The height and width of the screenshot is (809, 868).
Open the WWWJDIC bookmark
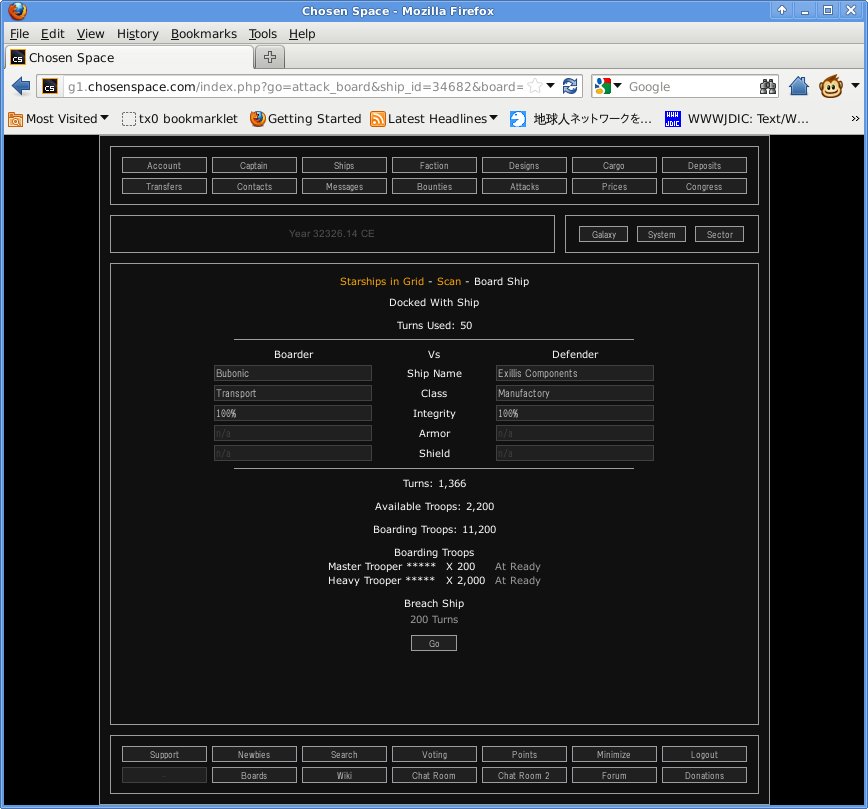[x=736, y=118]
